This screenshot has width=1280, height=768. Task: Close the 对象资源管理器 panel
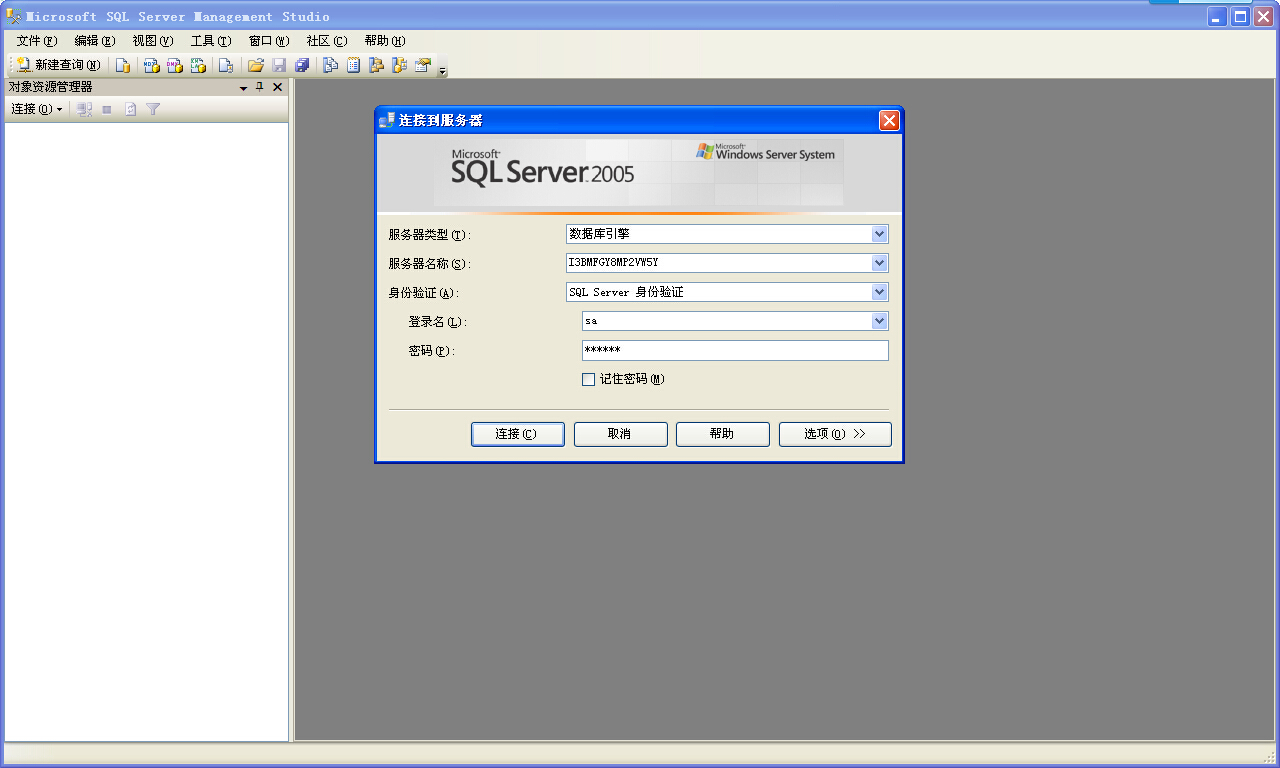pos(278,87)
